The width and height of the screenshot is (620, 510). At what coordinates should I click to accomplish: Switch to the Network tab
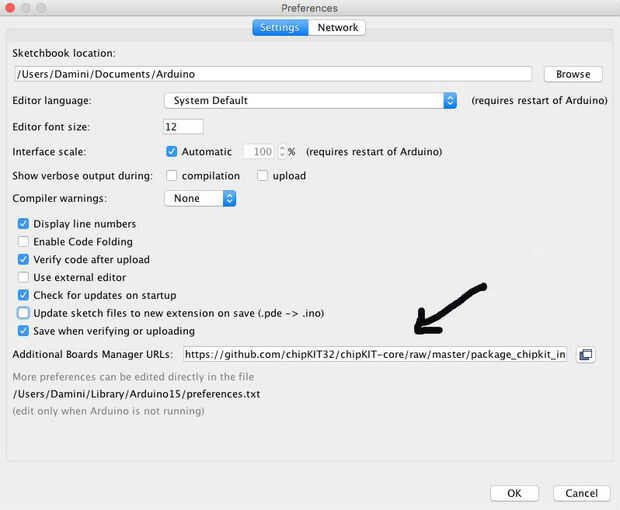click(x=337, y=28)
